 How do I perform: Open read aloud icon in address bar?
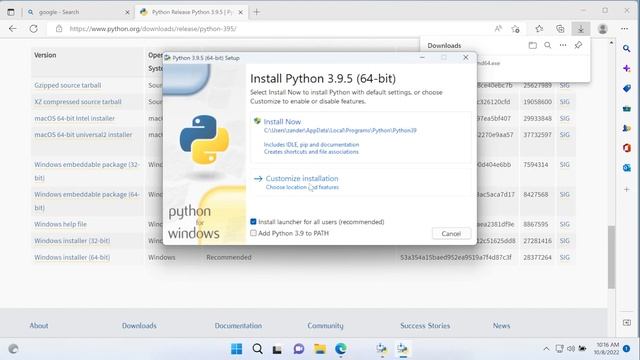click(x=498, y=29)
